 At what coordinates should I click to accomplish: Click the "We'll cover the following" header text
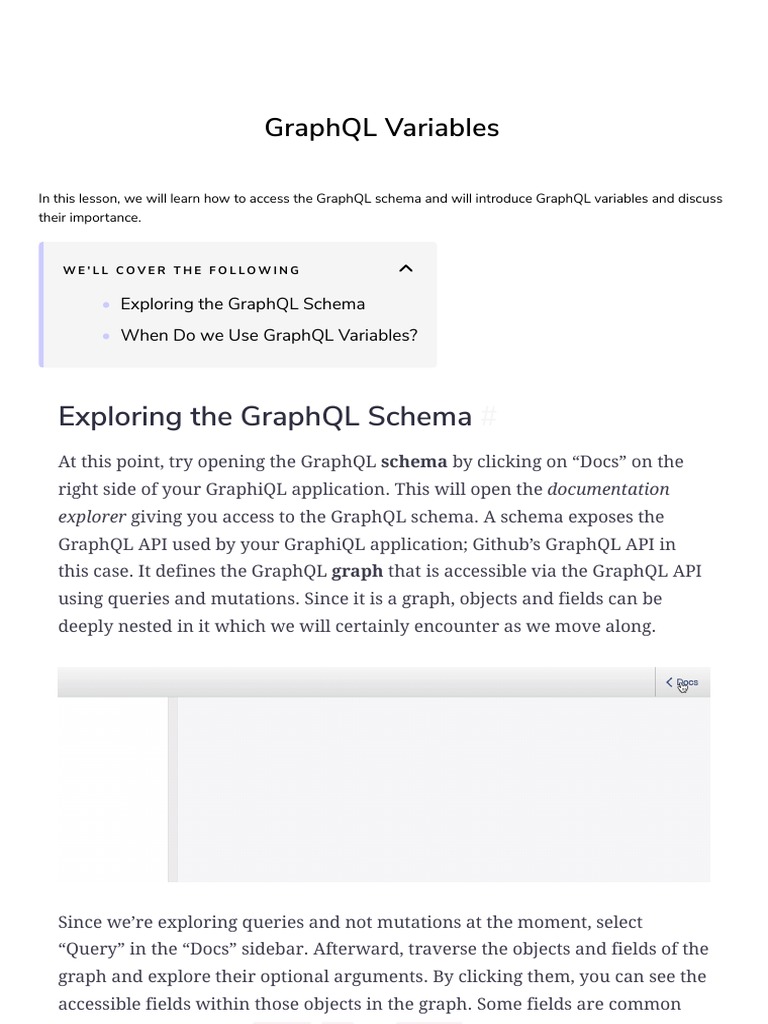(181, 270)
